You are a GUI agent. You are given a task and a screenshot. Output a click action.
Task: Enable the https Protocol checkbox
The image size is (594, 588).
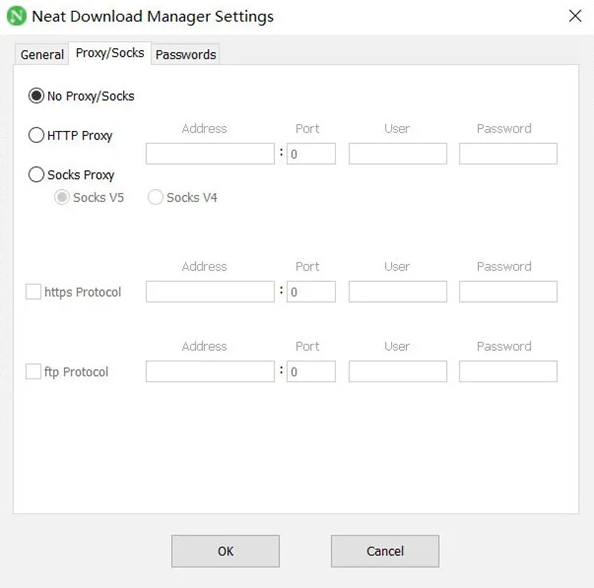(x=33, y=292)
